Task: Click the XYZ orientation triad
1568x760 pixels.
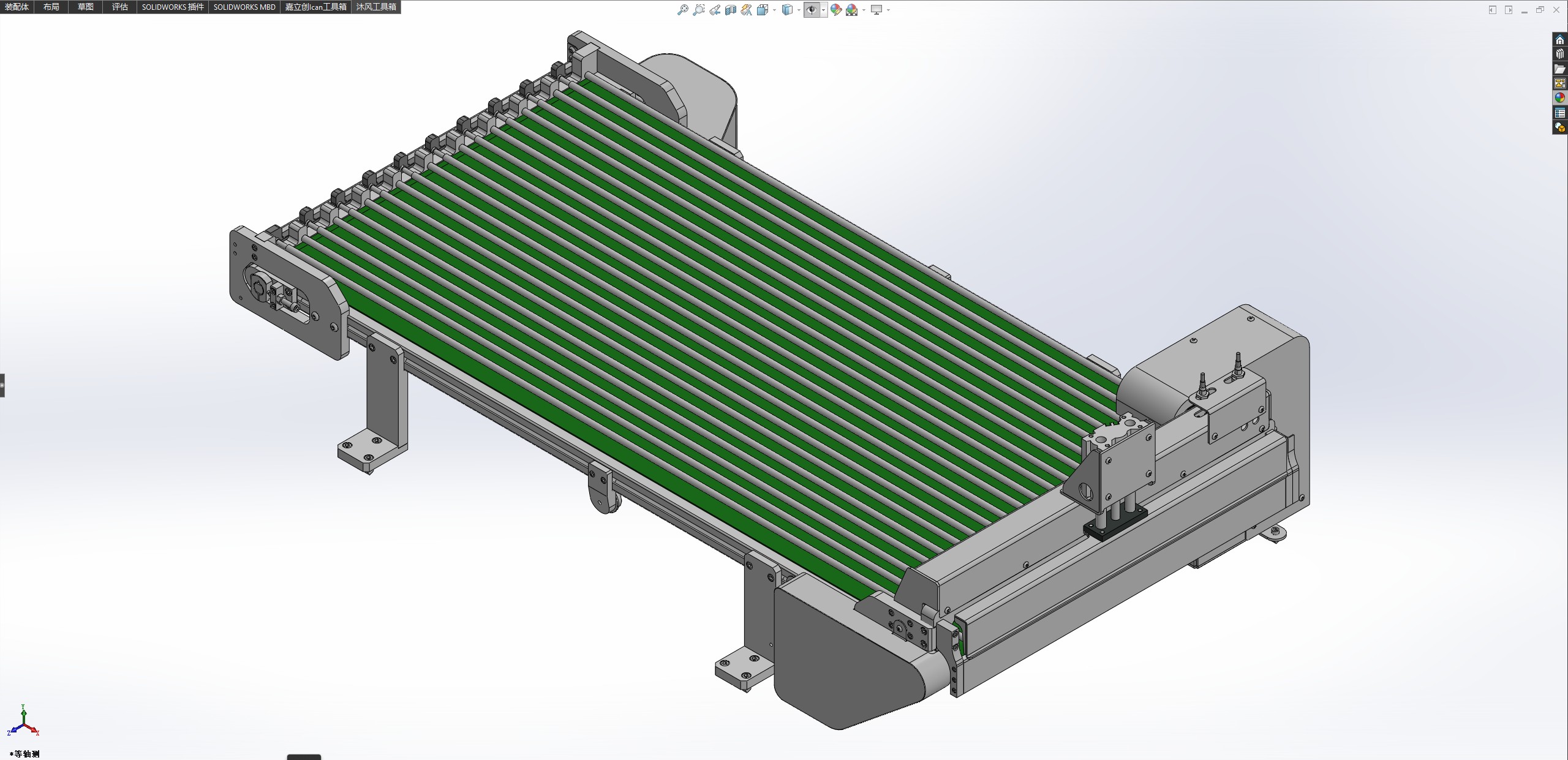Action: click(x=23, y=723)
